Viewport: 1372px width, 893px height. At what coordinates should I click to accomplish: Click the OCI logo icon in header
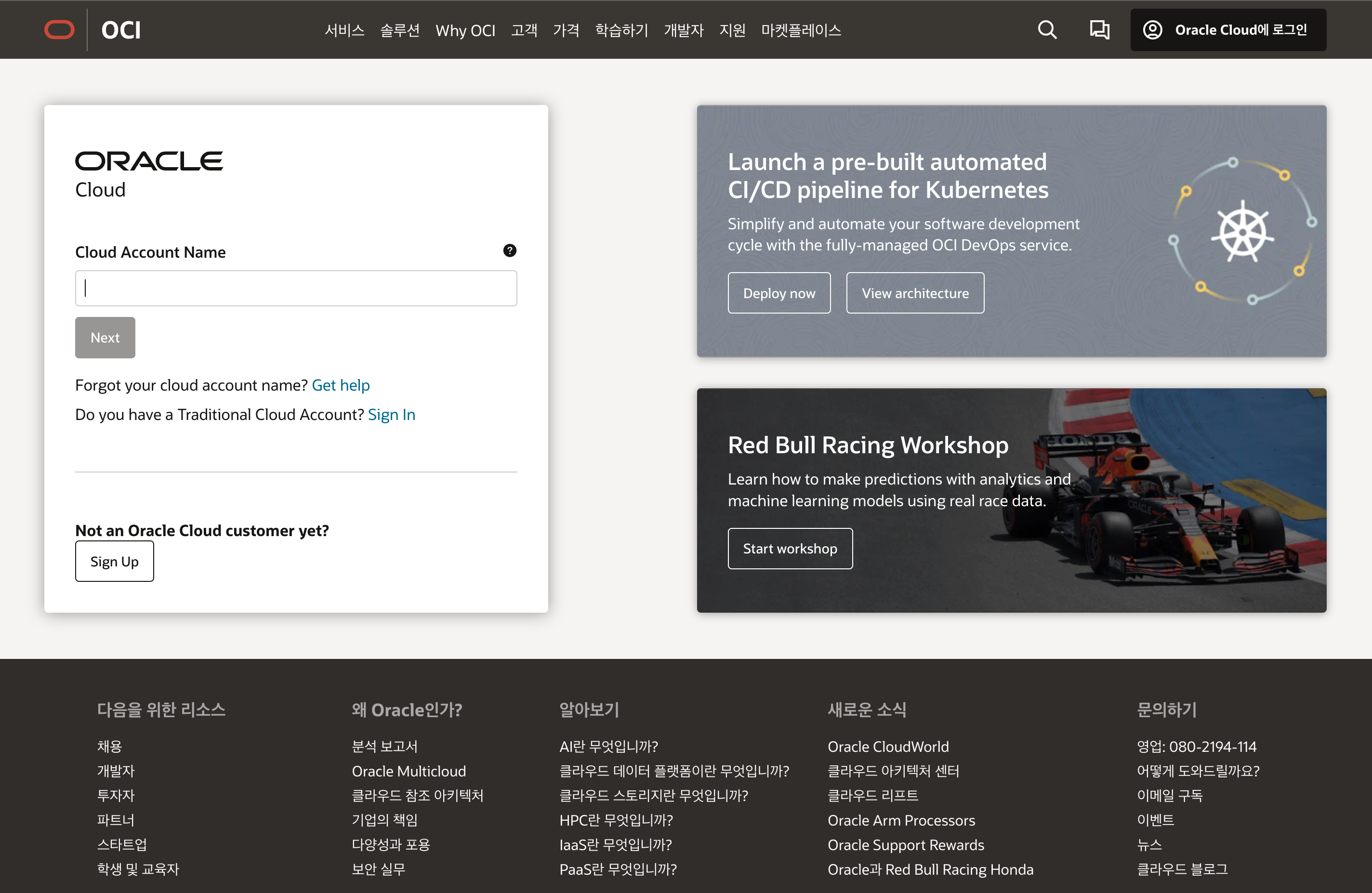(56, 29)
